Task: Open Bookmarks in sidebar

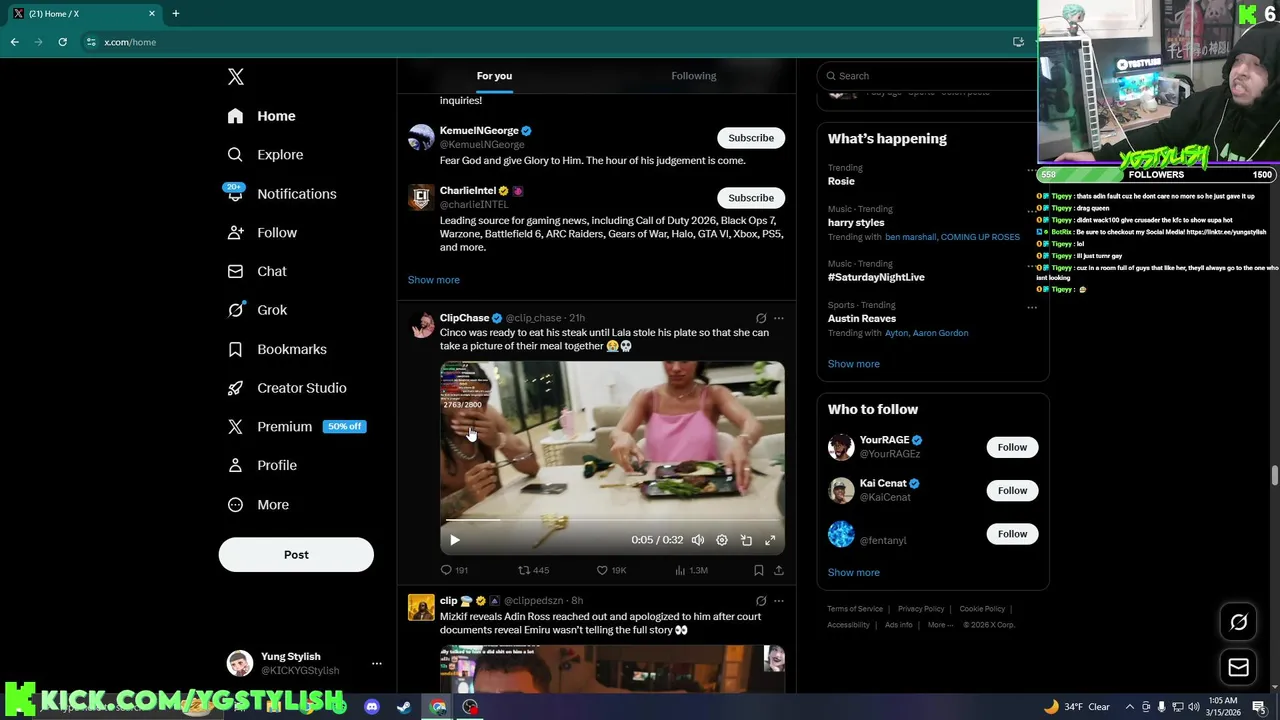Action: 277,349
